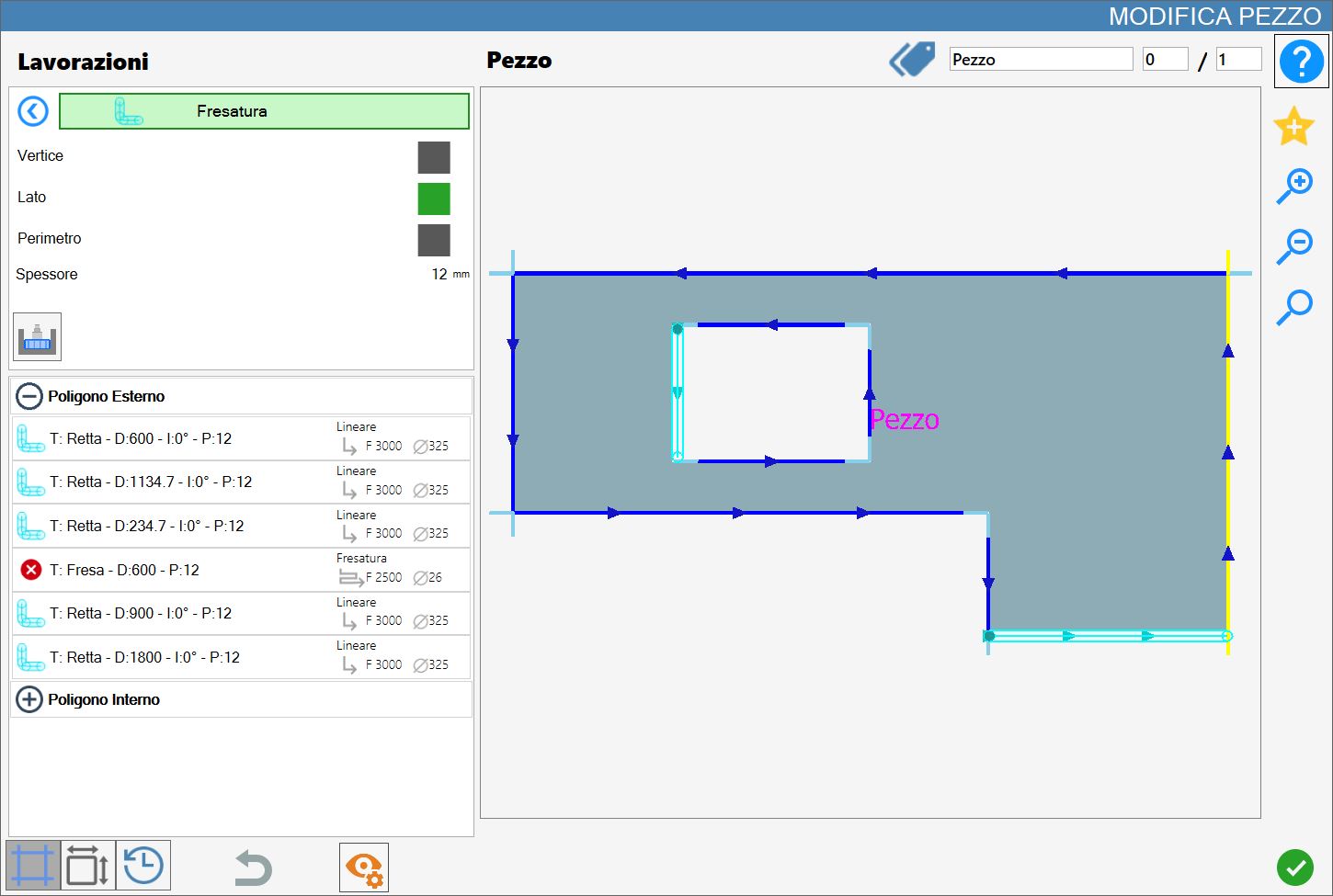Toggle the Lato green square
1333x896 pixels.
[434, 198]
